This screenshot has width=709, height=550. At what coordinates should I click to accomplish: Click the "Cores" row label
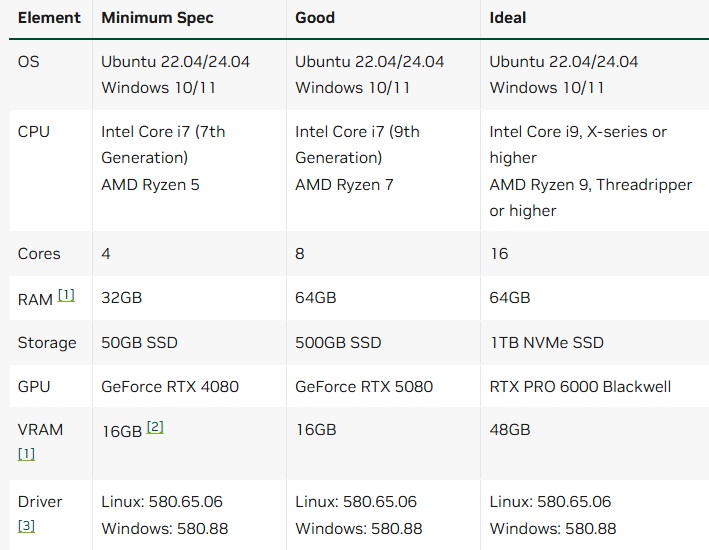(x=39, y=254)
